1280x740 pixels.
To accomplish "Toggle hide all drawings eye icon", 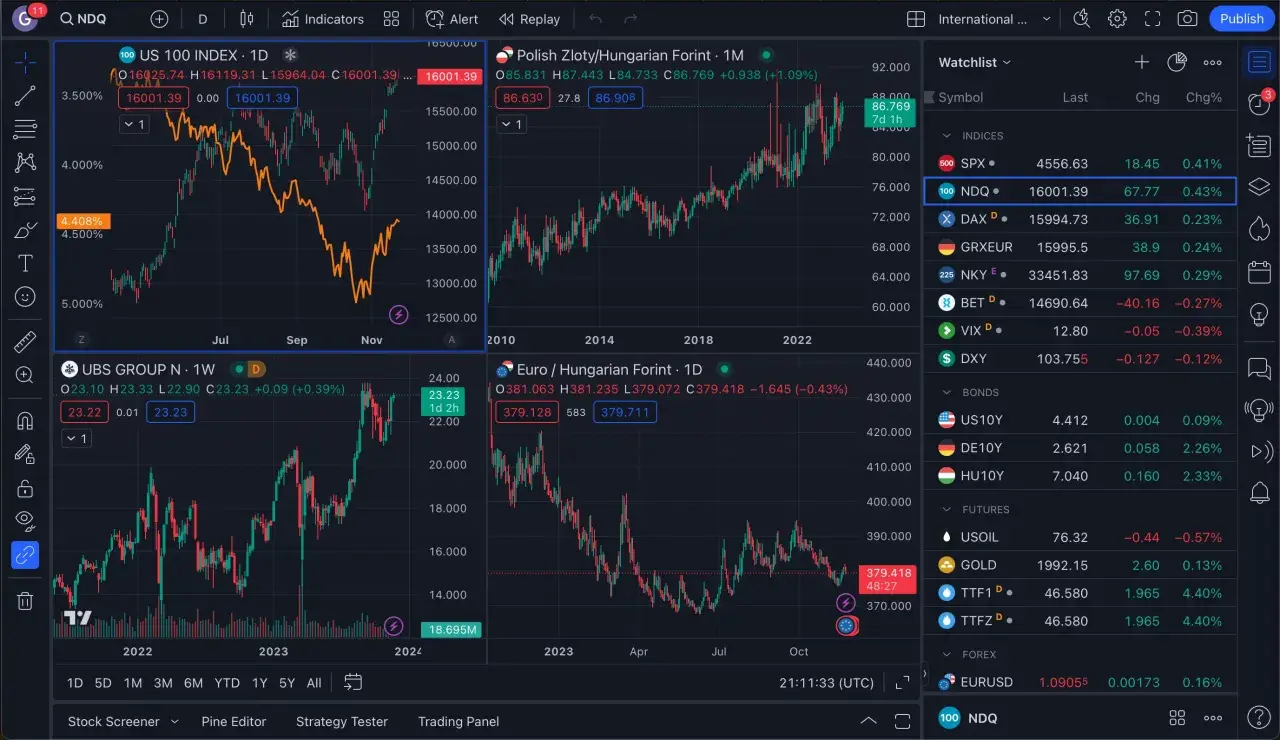I will (x=25, y=521).
